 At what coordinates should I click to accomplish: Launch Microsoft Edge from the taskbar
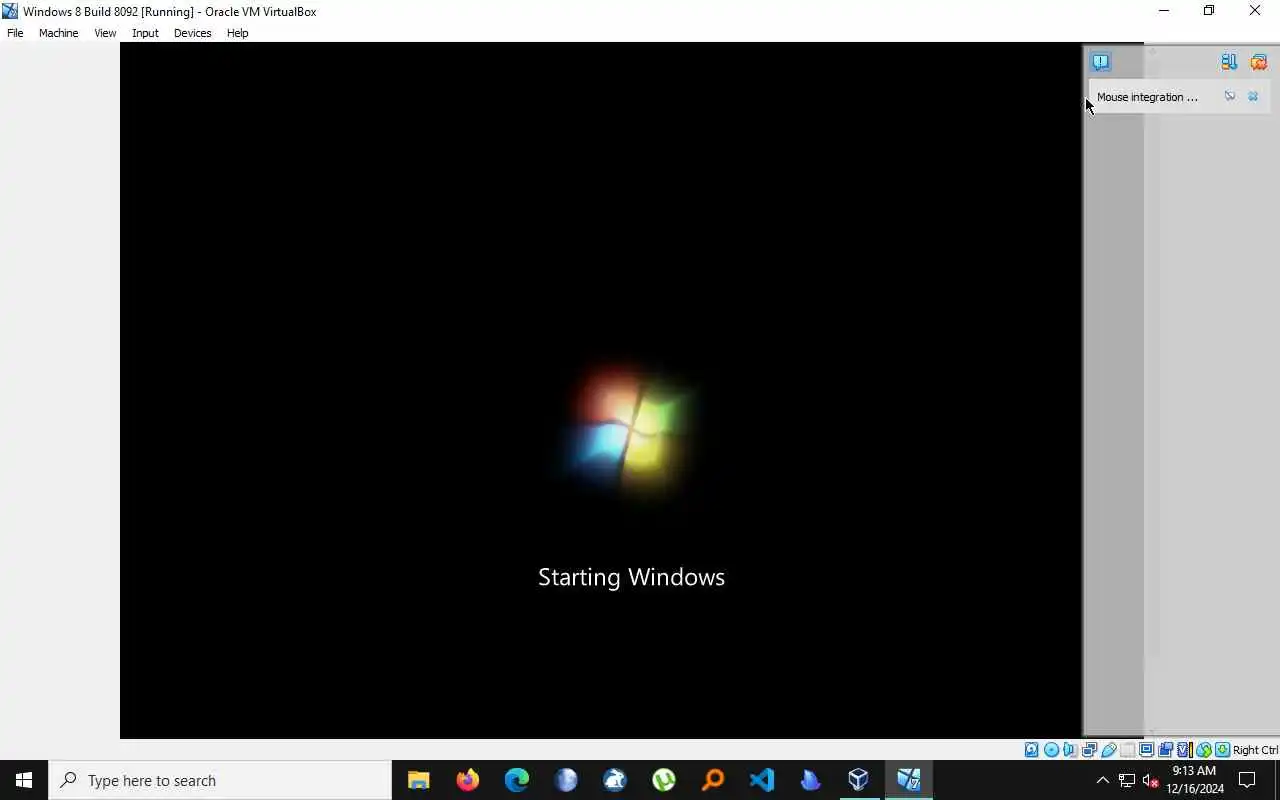tap(516, 780)
